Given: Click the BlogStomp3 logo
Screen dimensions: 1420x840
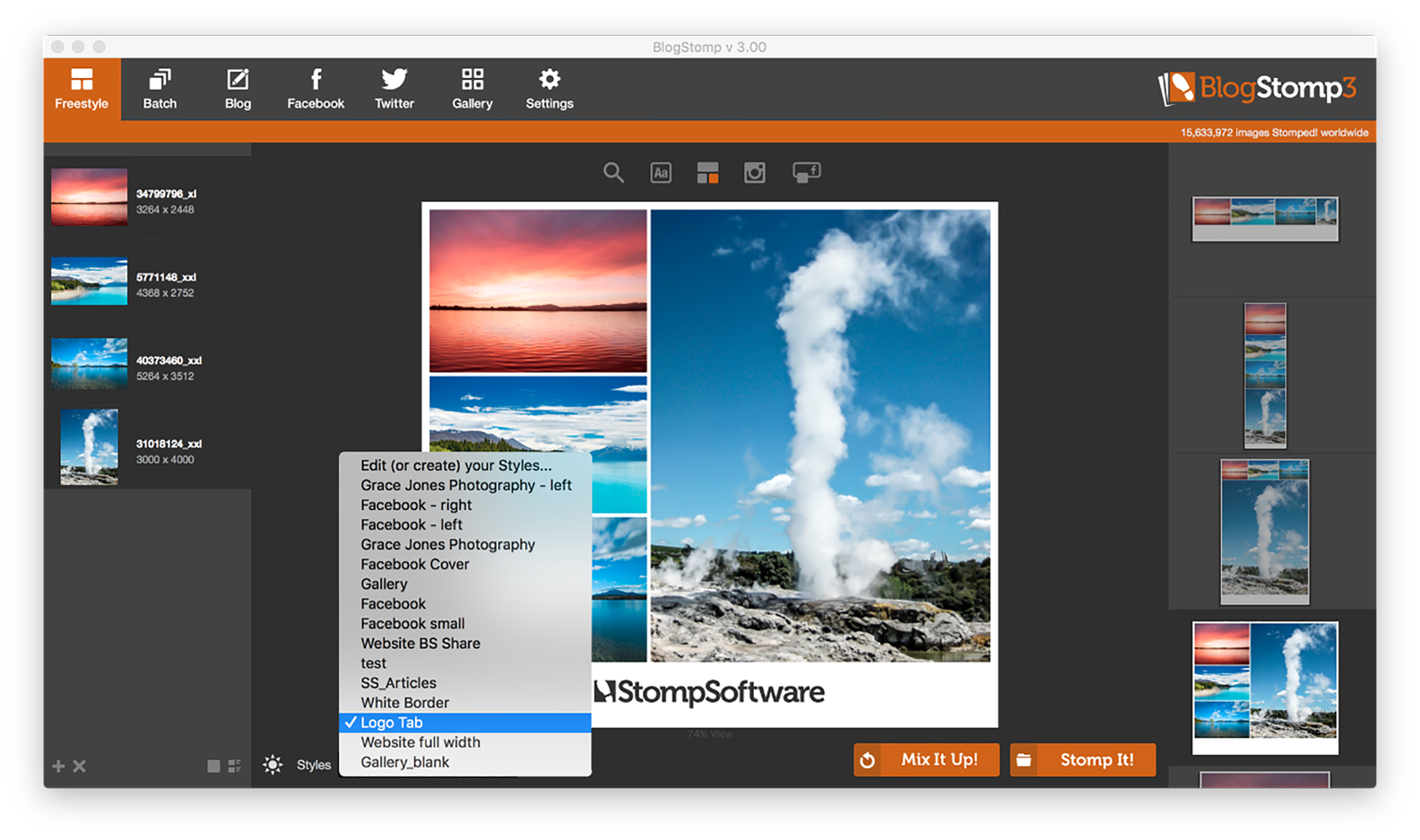Looking at the screenshot, I should pyautogui.click(x=1257, y=89).
